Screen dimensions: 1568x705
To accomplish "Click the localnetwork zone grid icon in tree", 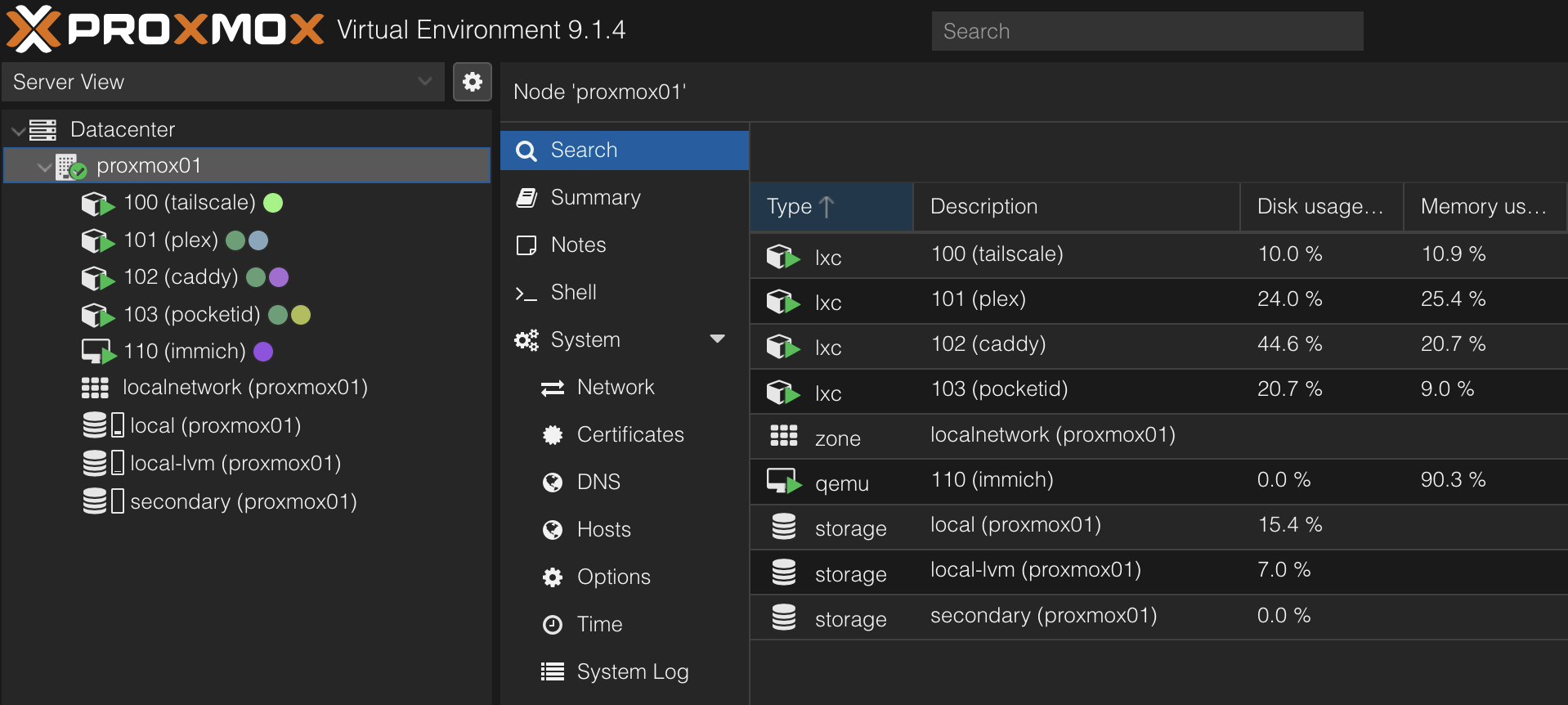I will click(x=95, y=388).
